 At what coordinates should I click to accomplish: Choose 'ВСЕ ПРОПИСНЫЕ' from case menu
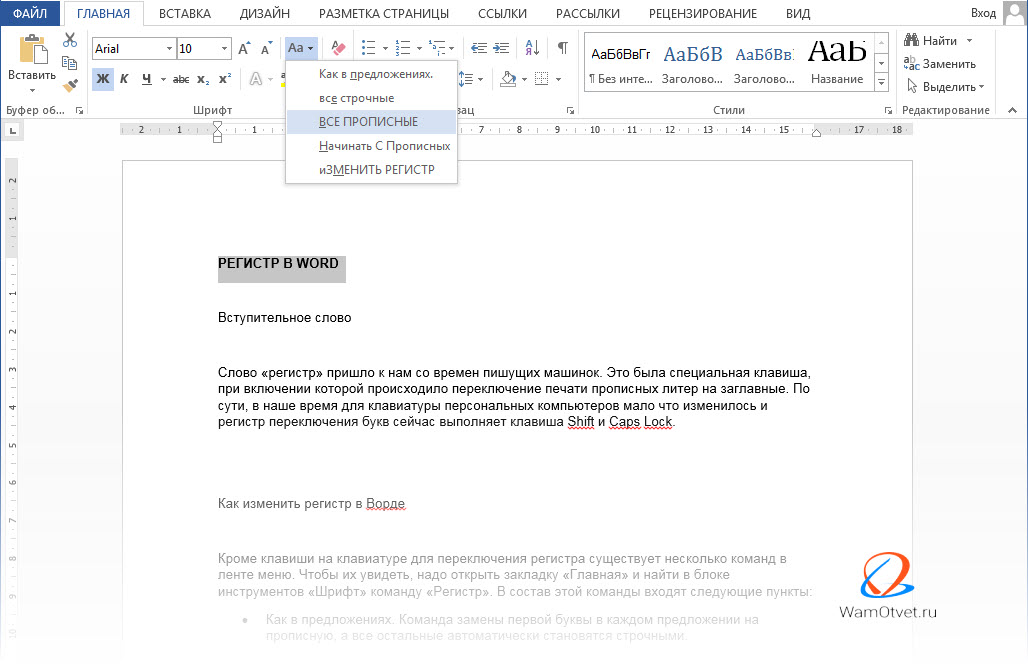click(x=368, y=122)
